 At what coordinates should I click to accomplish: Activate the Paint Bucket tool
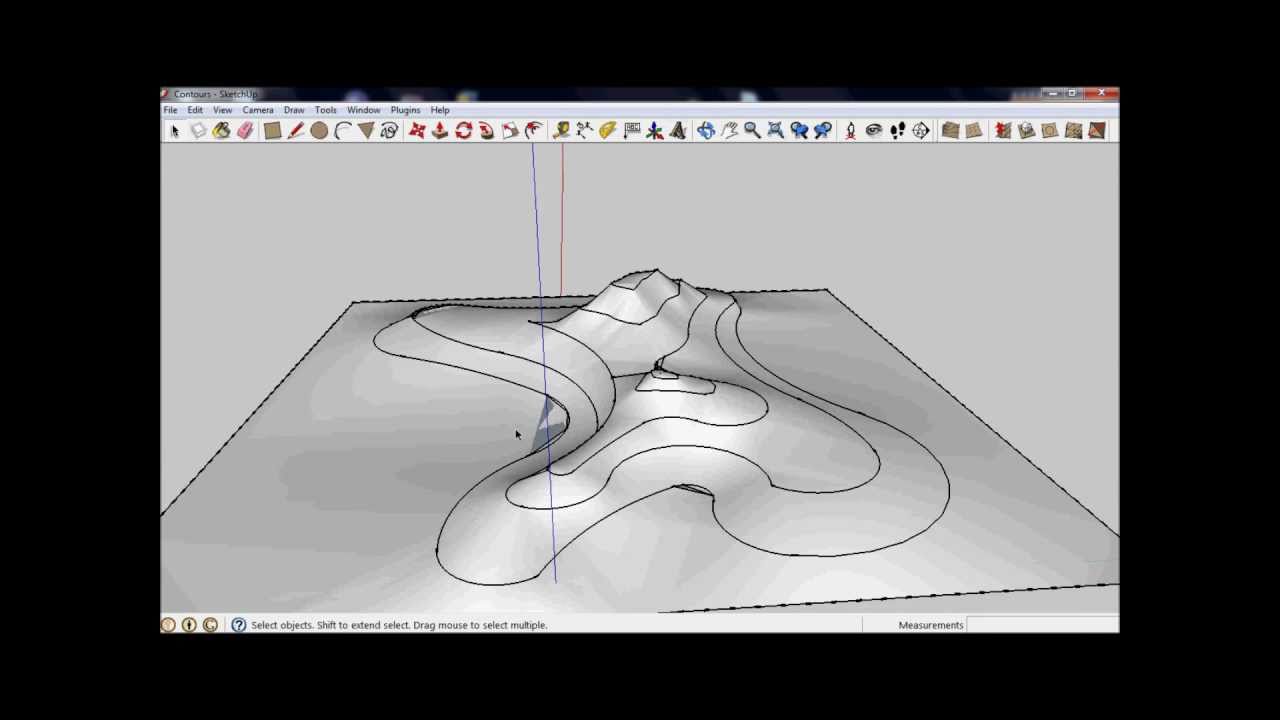pos(222,130)
